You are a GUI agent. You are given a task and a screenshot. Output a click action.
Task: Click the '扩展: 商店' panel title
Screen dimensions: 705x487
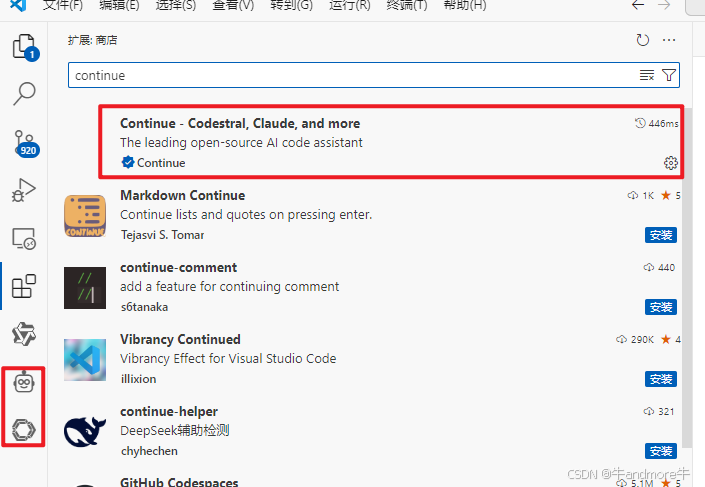(93, 40)
